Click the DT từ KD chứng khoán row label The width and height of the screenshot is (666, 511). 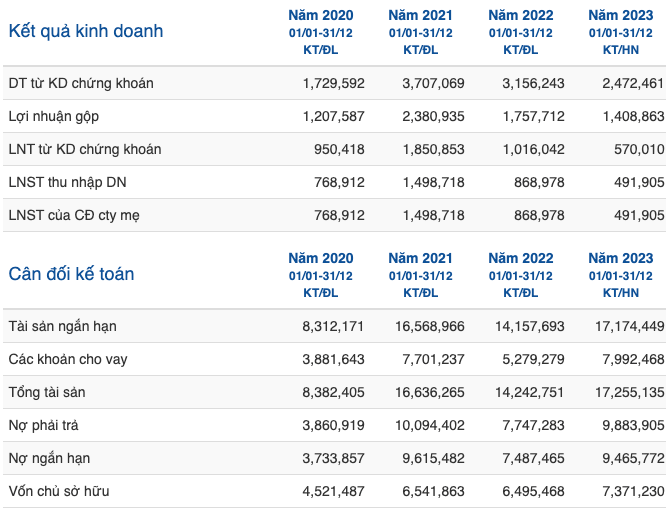click(81, 83)
